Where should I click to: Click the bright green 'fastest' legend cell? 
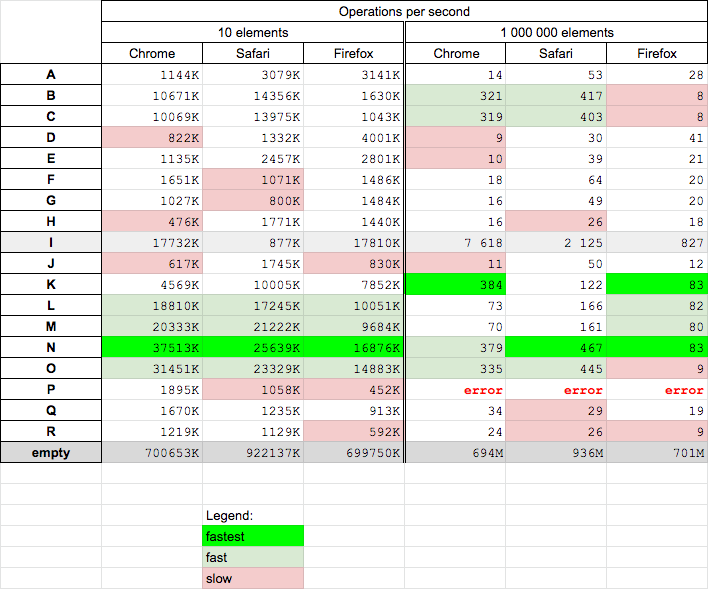253,536
